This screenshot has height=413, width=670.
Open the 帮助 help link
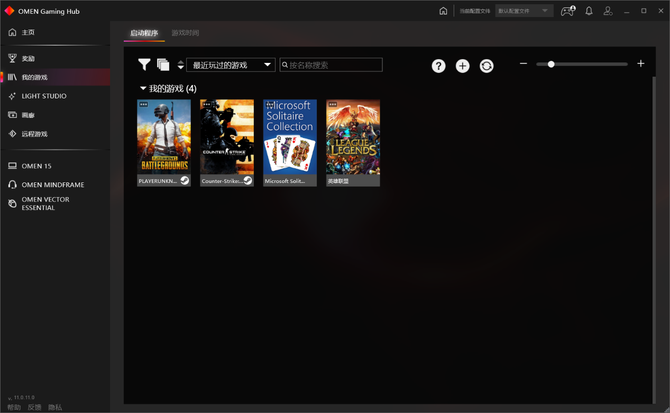point(14,407)
